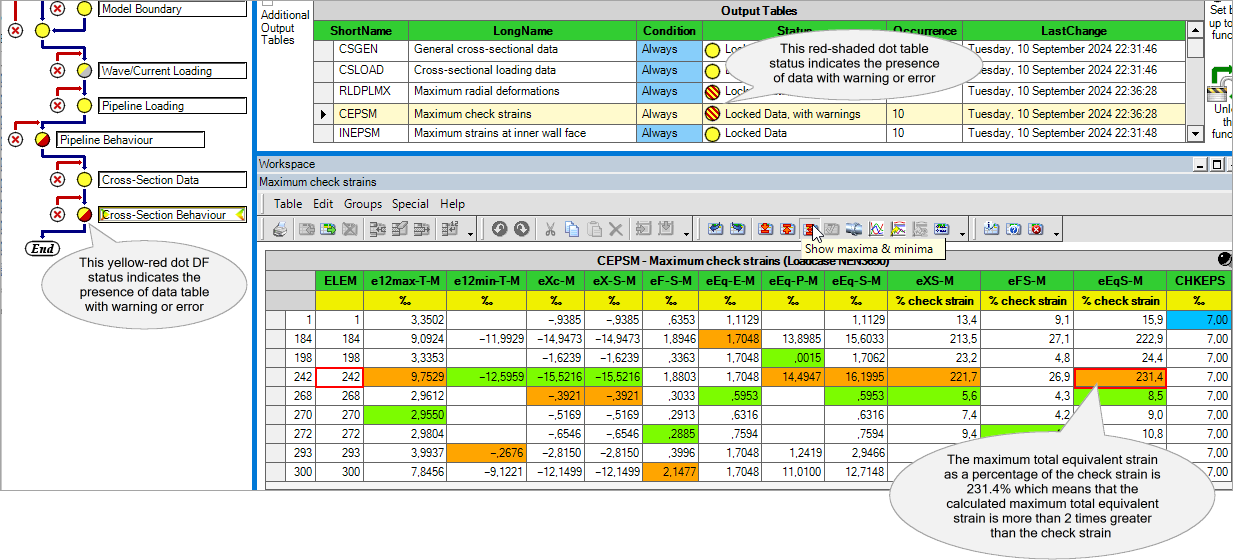Click the Show maxima & minima toolbar icon
1233x560 pixels.
pos(811,229)
